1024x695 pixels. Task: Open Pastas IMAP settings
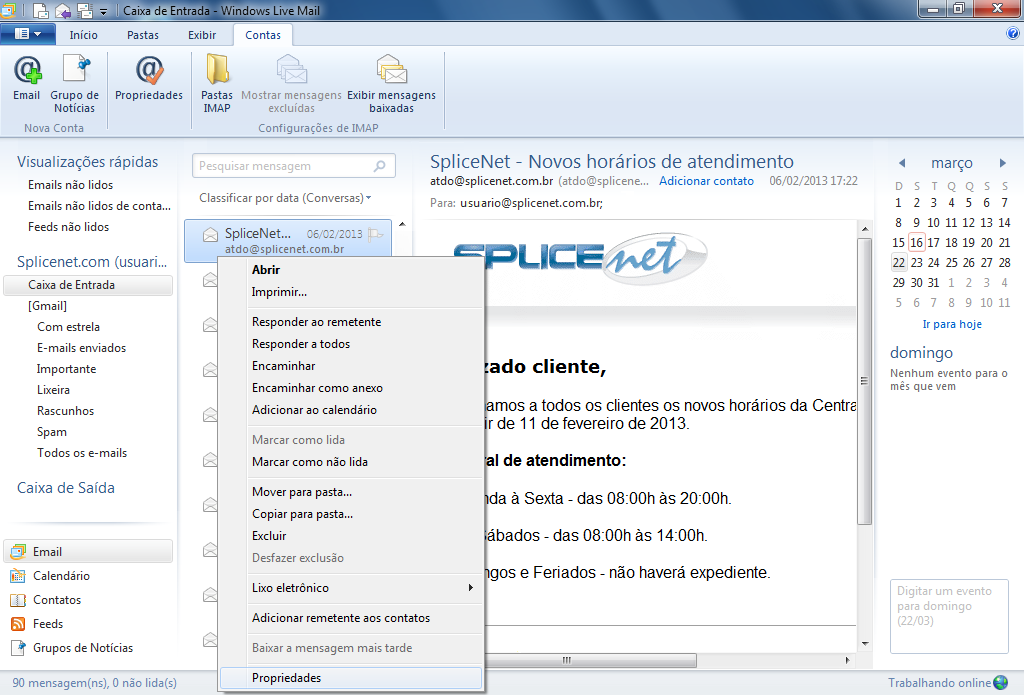(x=217, y=84)
